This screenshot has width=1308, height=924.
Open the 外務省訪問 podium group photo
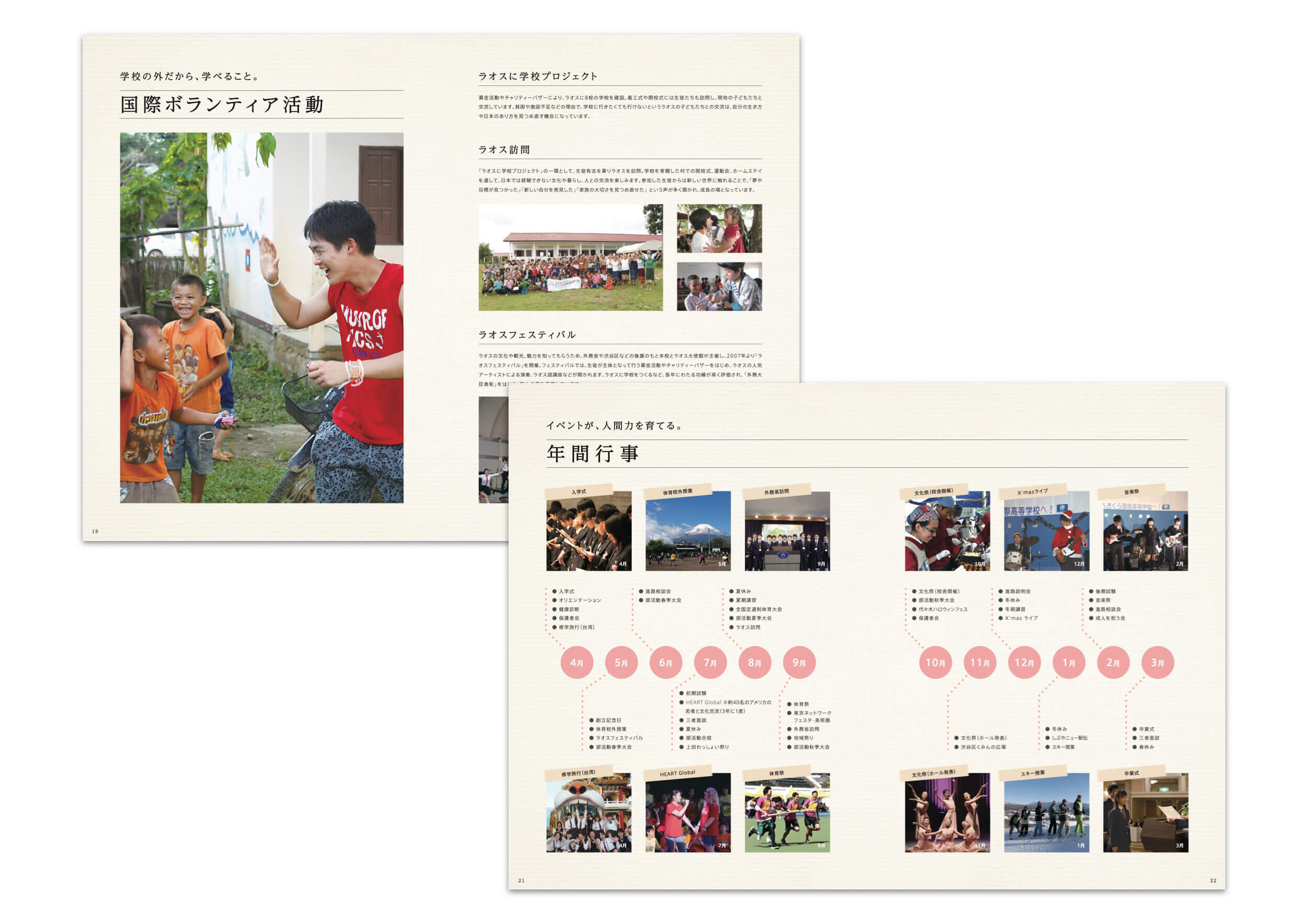click(x=787, y=531)
